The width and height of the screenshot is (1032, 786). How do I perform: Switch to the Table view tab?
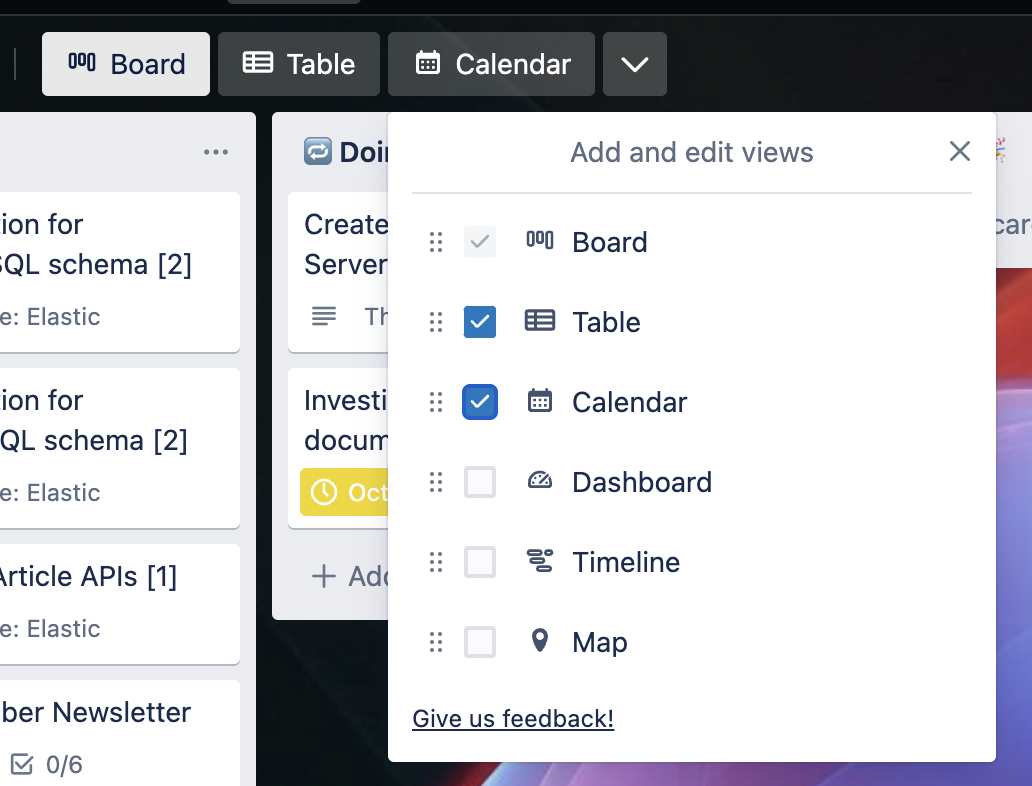click(x=298, y=63)
